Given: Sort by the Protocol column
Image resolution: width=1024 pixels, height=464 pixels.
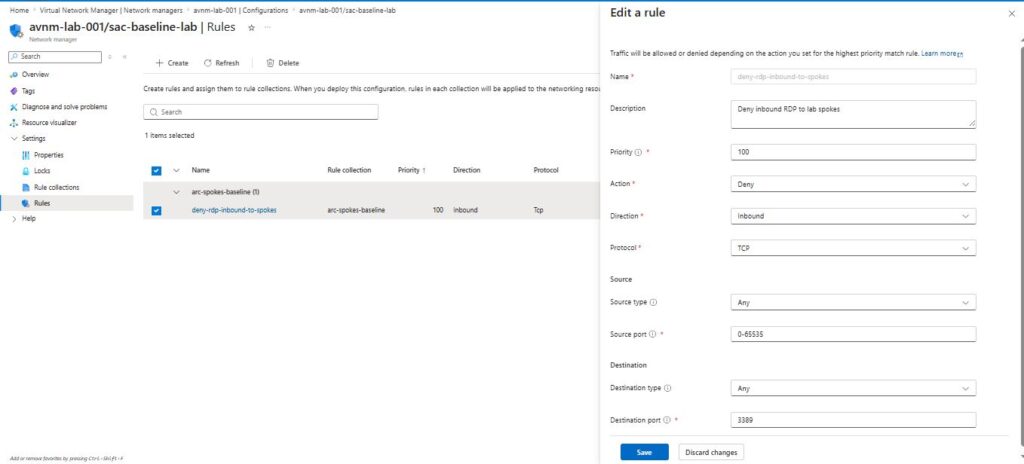Looking at the screenshot, I should (x=545, y=170).
